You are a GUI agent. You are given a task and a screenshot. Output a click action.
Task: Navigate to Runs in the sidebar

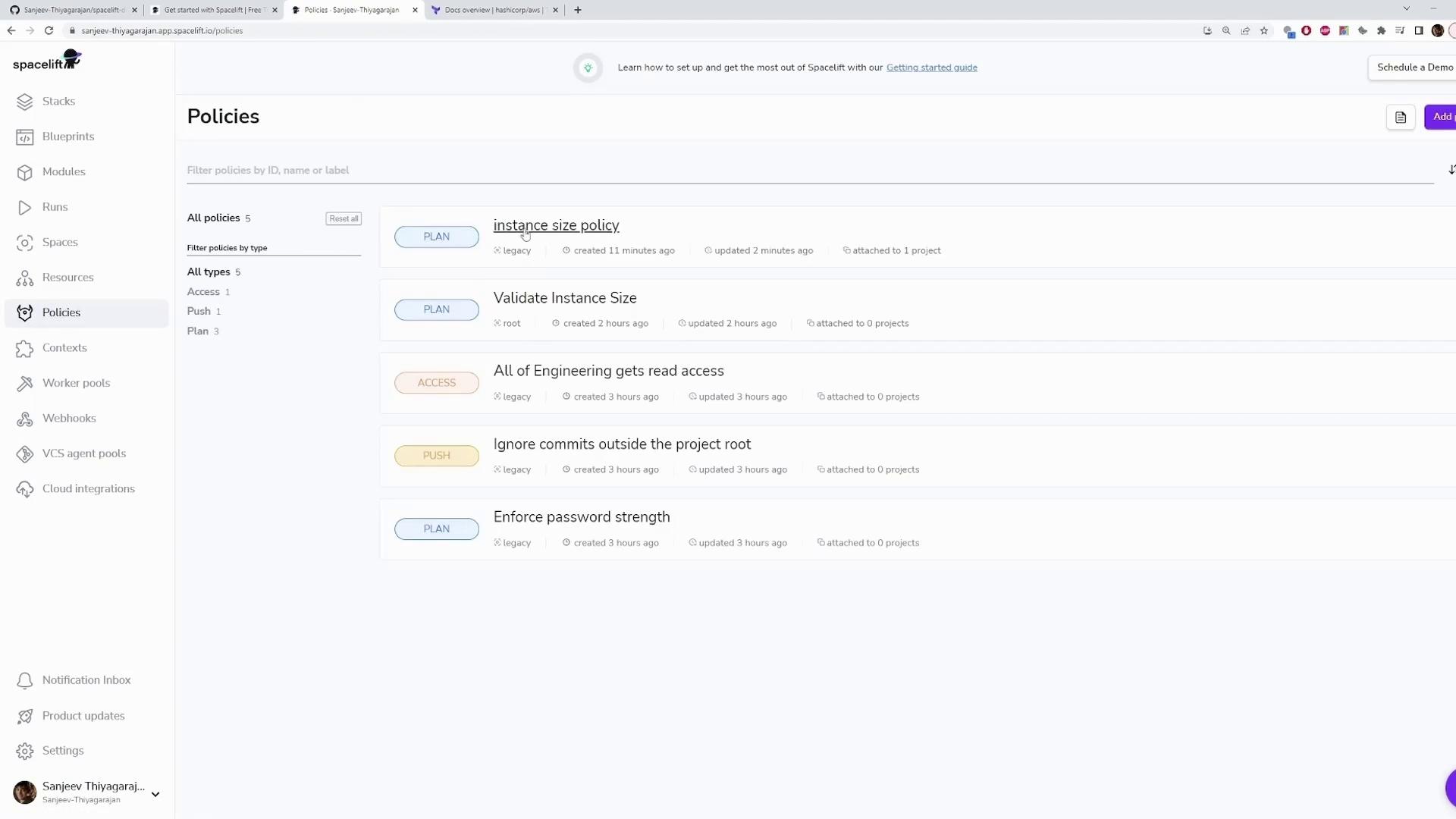pos(55,207)
